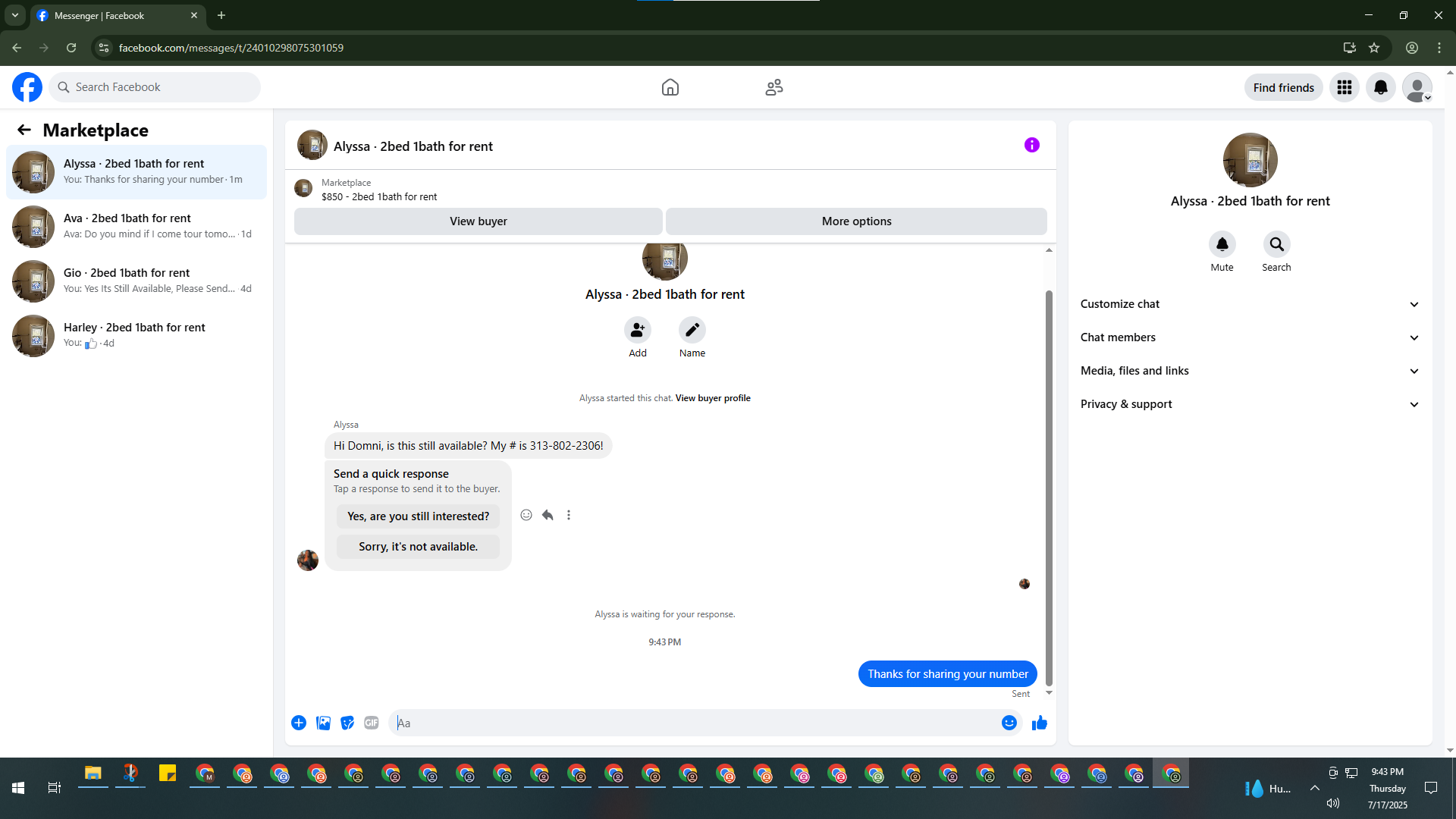Focus the Search Facebook field
Screen dimensions: 1456x819
(155, 87)
